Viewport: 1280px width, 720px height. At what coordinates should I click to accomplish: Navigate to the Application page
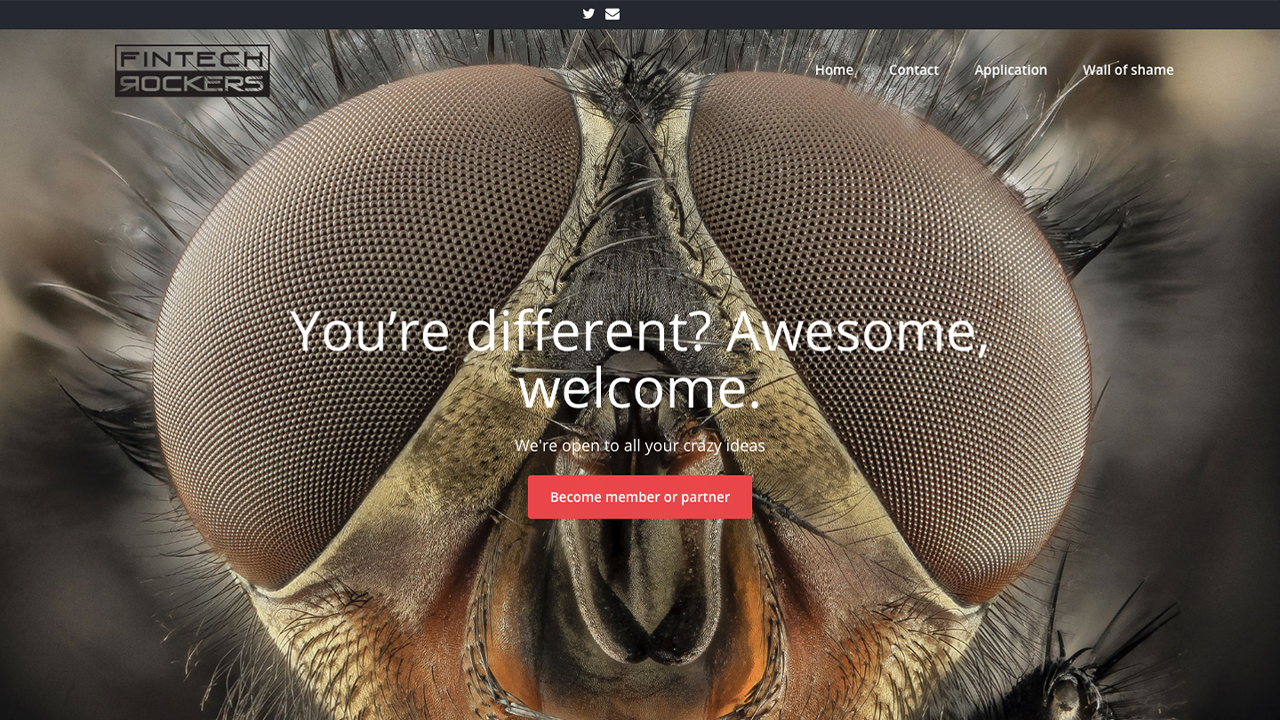point(1010,70)
